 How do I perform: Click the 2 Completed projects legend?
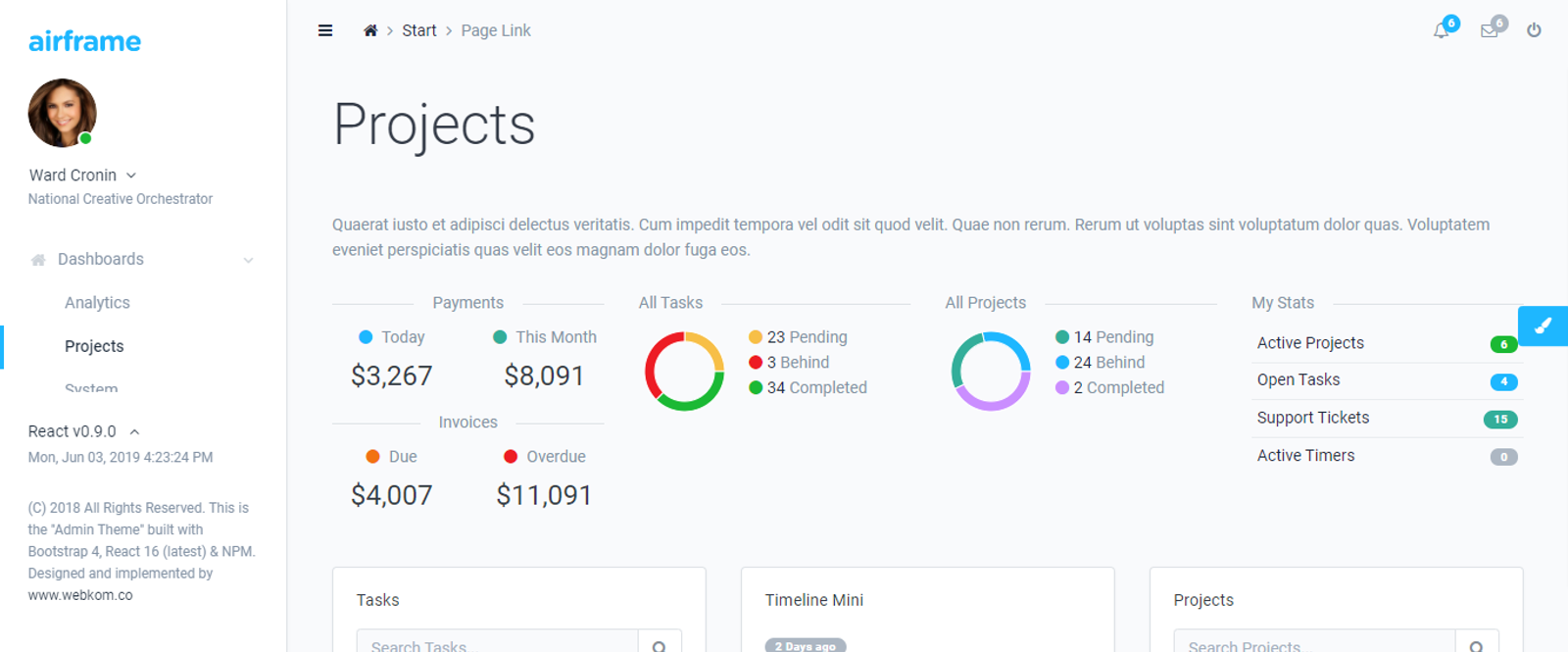[1109, 388]
